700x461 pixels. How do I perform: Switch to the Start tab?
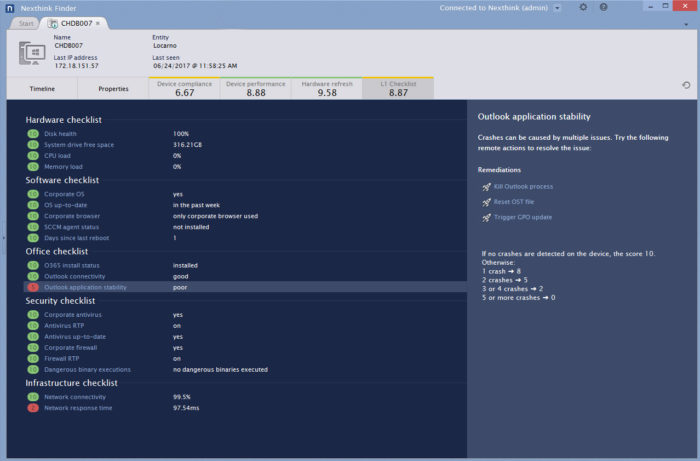click(25, 23)
